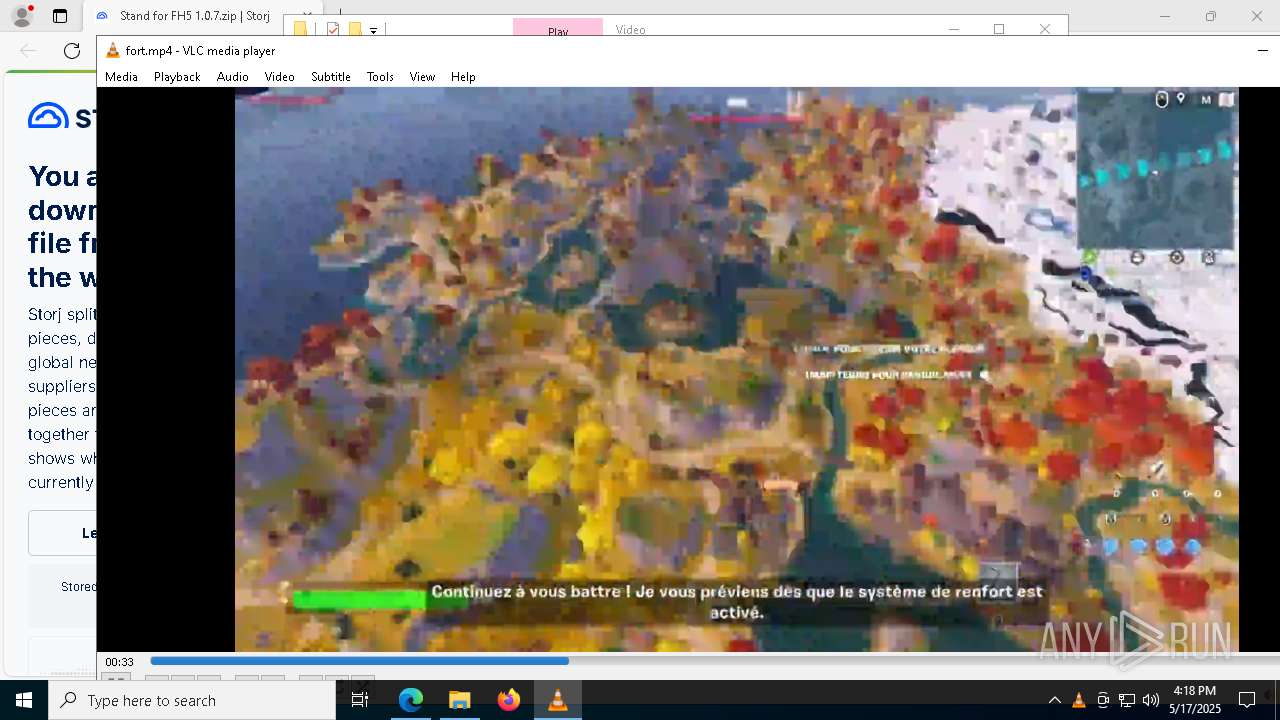The width and height of the screenshot is (1280, 720).
Task: Open Edge tab actions menu icon
Action: [60, 16]
